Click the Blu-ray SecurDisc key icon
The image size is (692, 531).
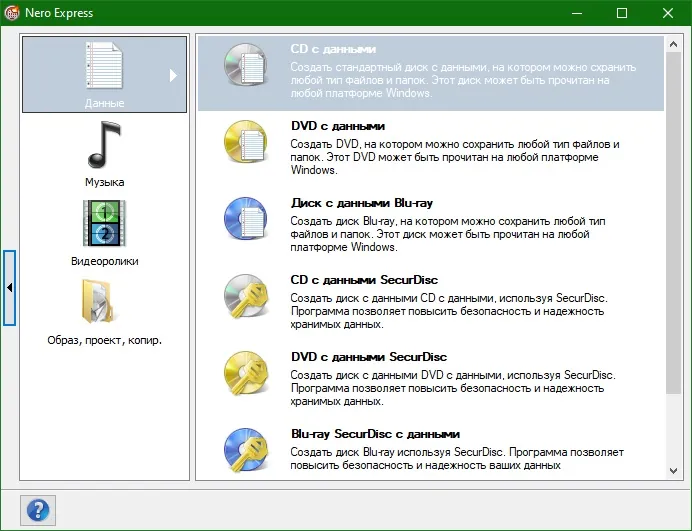[246, 450]
